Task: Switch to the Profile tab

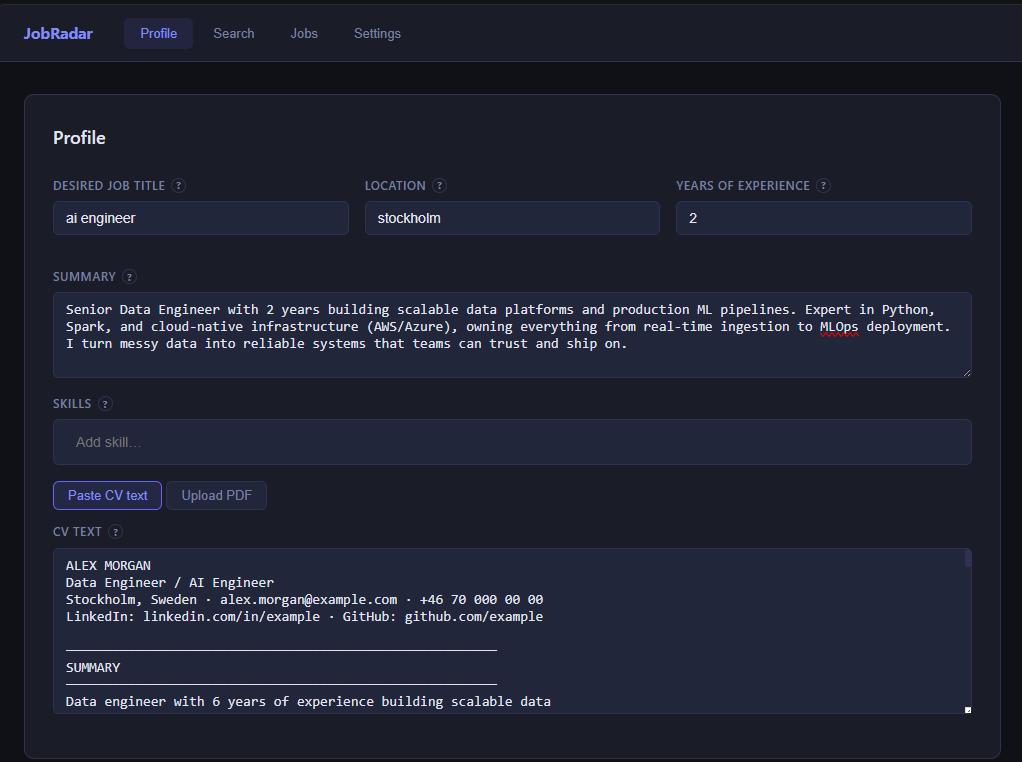Action: pos(158,34)
